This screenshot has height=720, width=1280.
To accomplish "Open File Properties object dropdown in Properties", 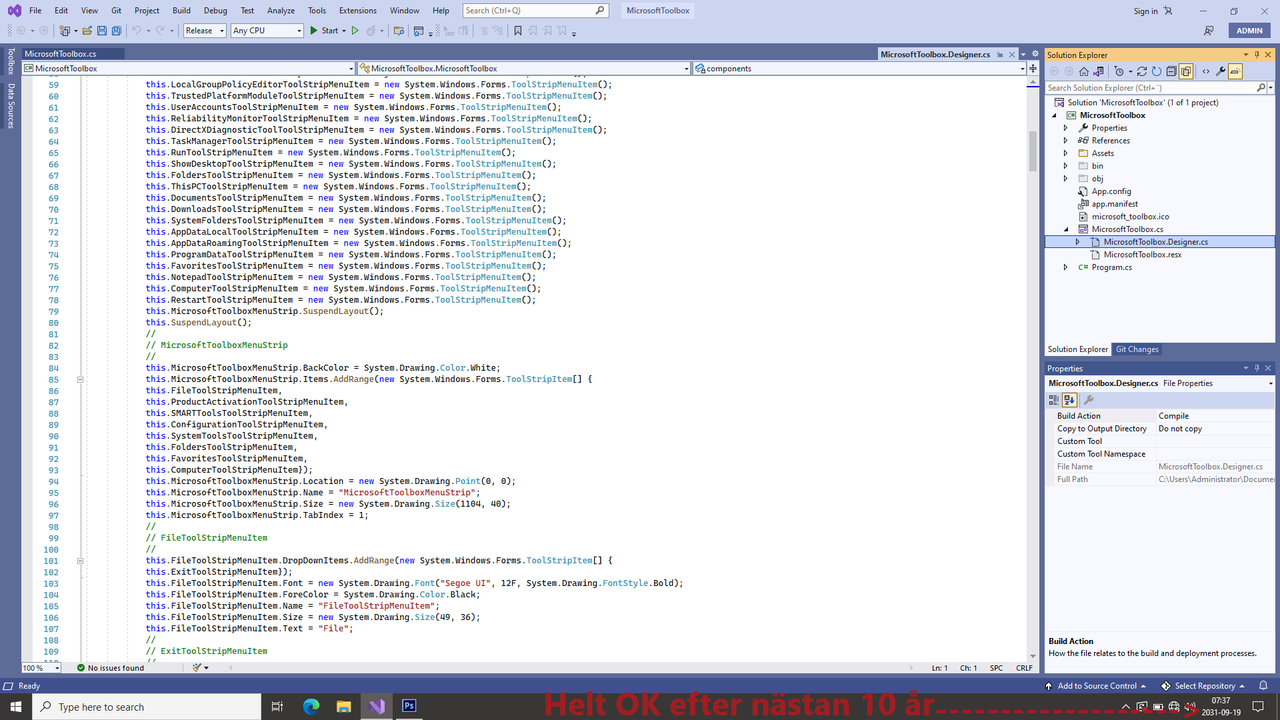I will (x=1161, y=383).
